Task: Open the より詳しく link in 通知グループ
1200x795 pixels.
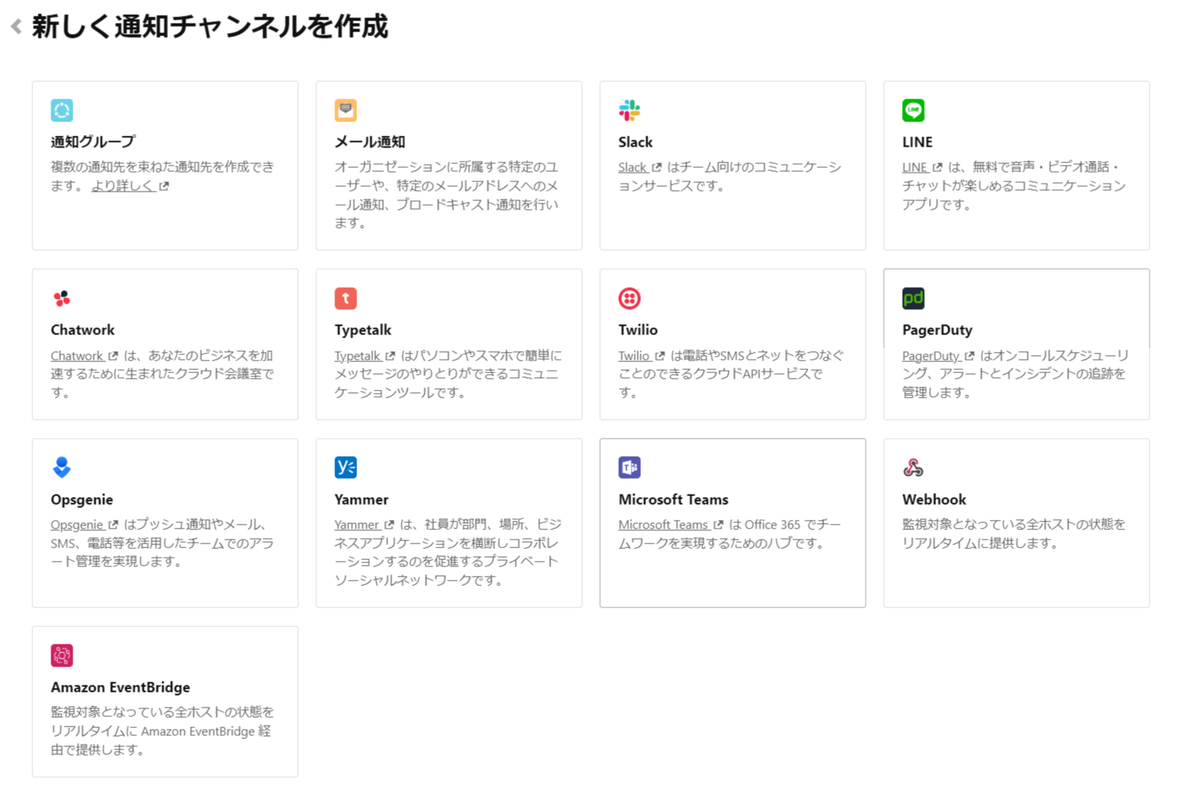Action: pos(130,186)
